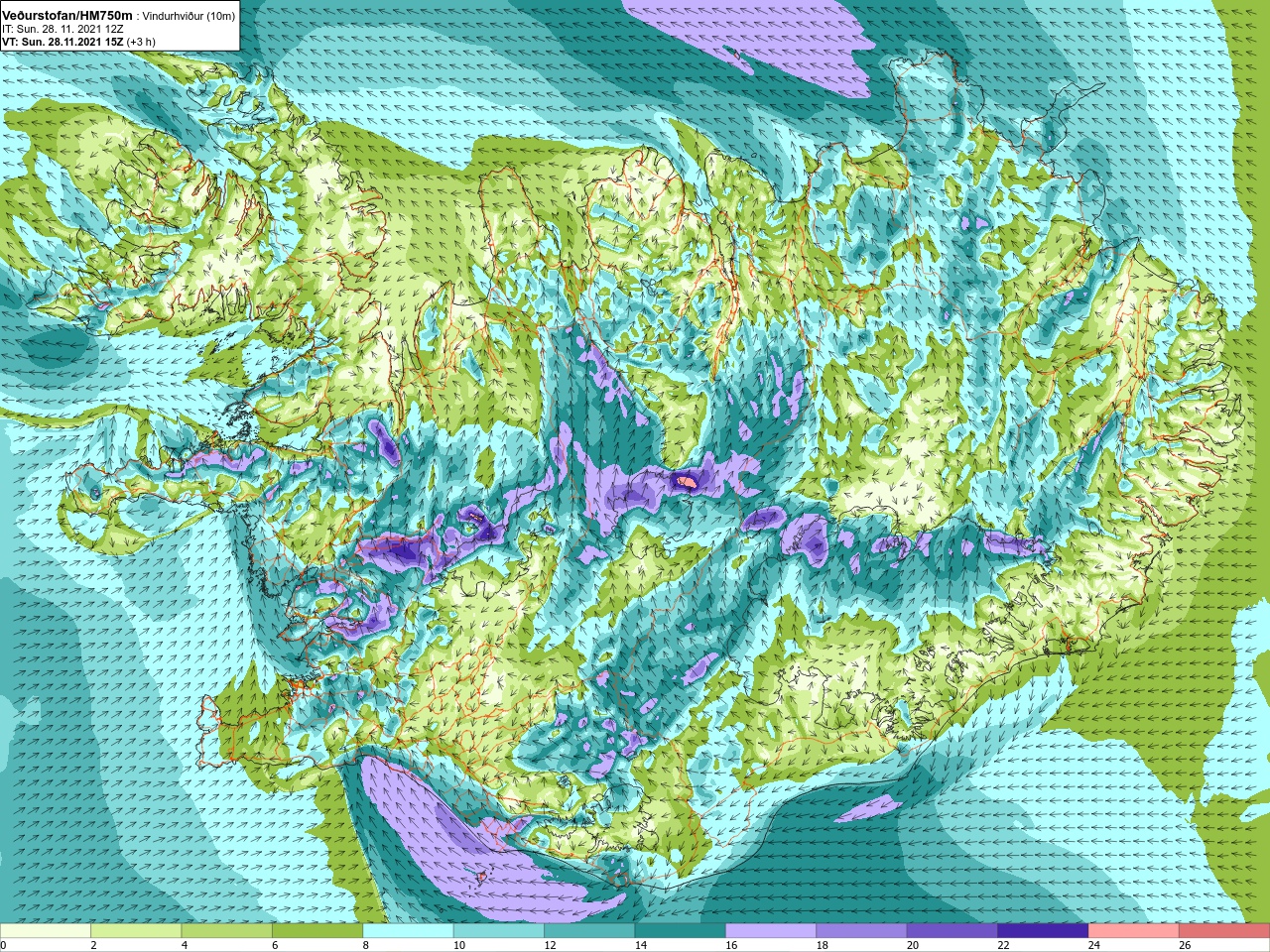Click the violet 20–22 legend swatch
Image resolution: width=1270 pixels, height=952 pixels.
pos(953,931)
